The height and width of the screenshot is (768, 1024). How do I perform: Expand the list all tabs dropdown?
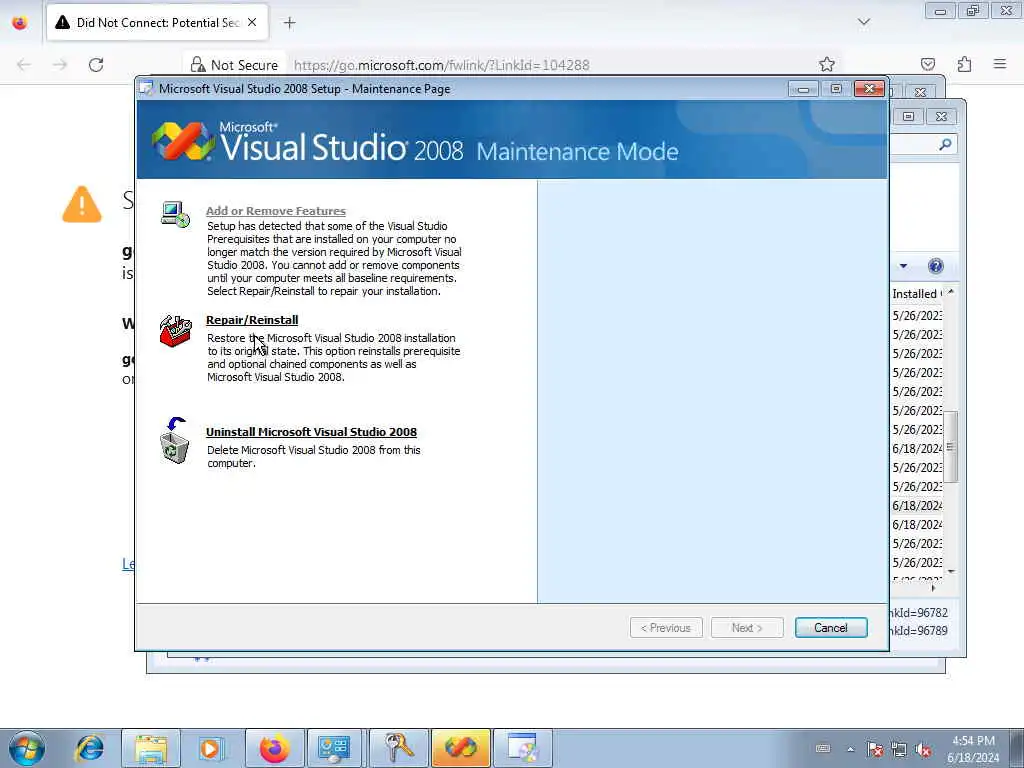tap(864, 23)
